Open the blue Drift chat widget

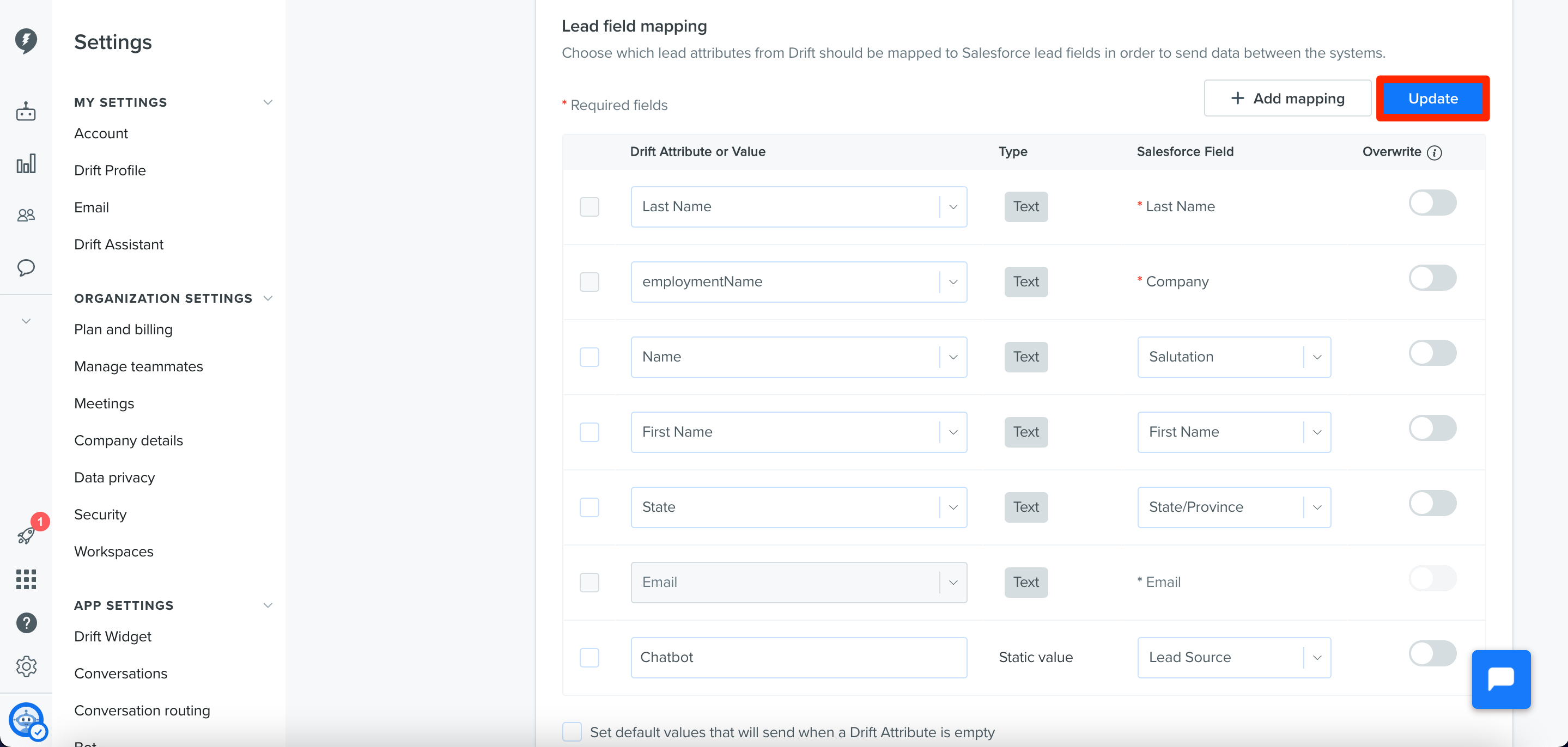pyautogui.click(x=1501, y=679)
